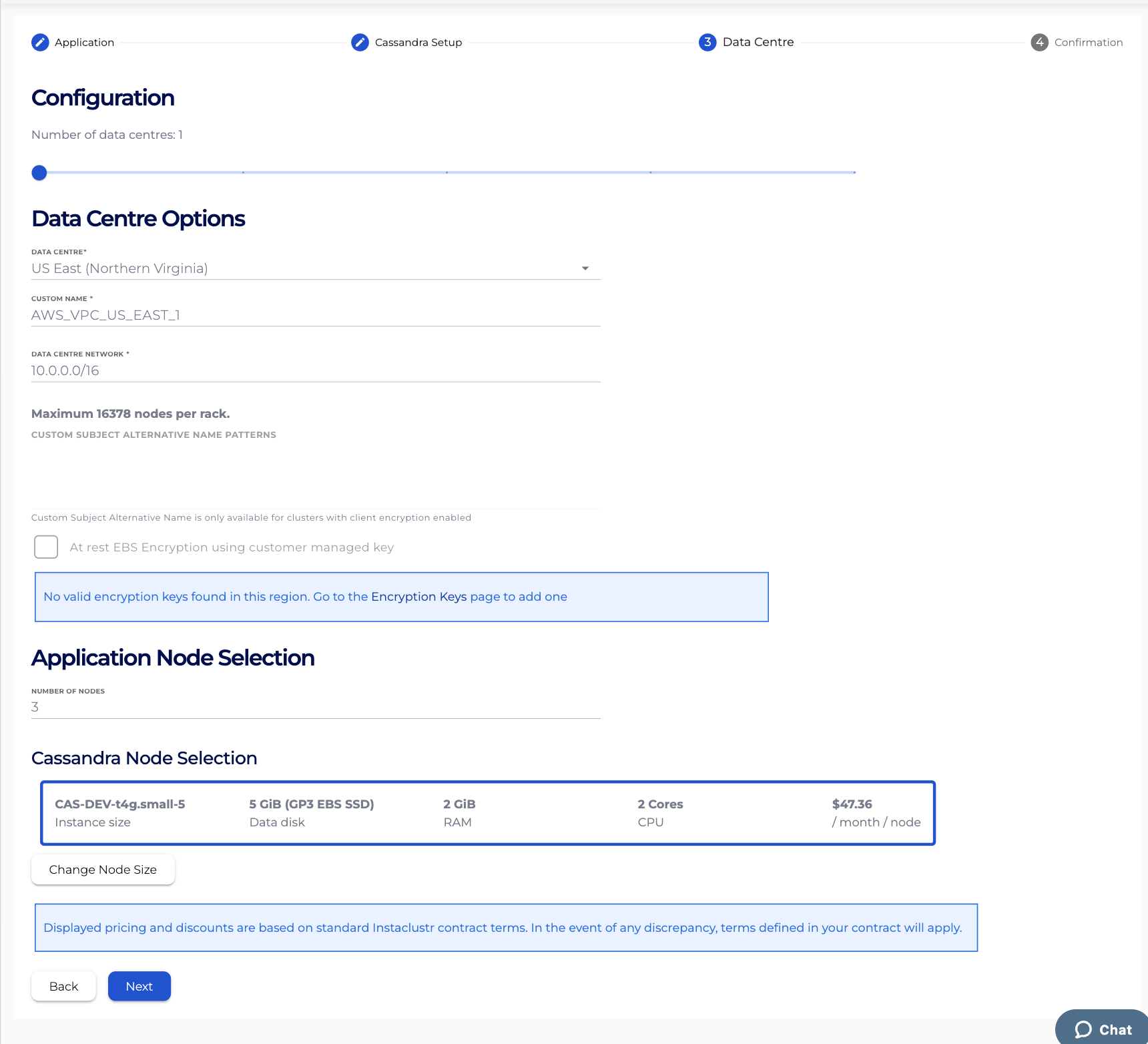This screenshot has width=1148, height=1044.
Task: Go to the Application wizard step
Action: tap(84, 42)
